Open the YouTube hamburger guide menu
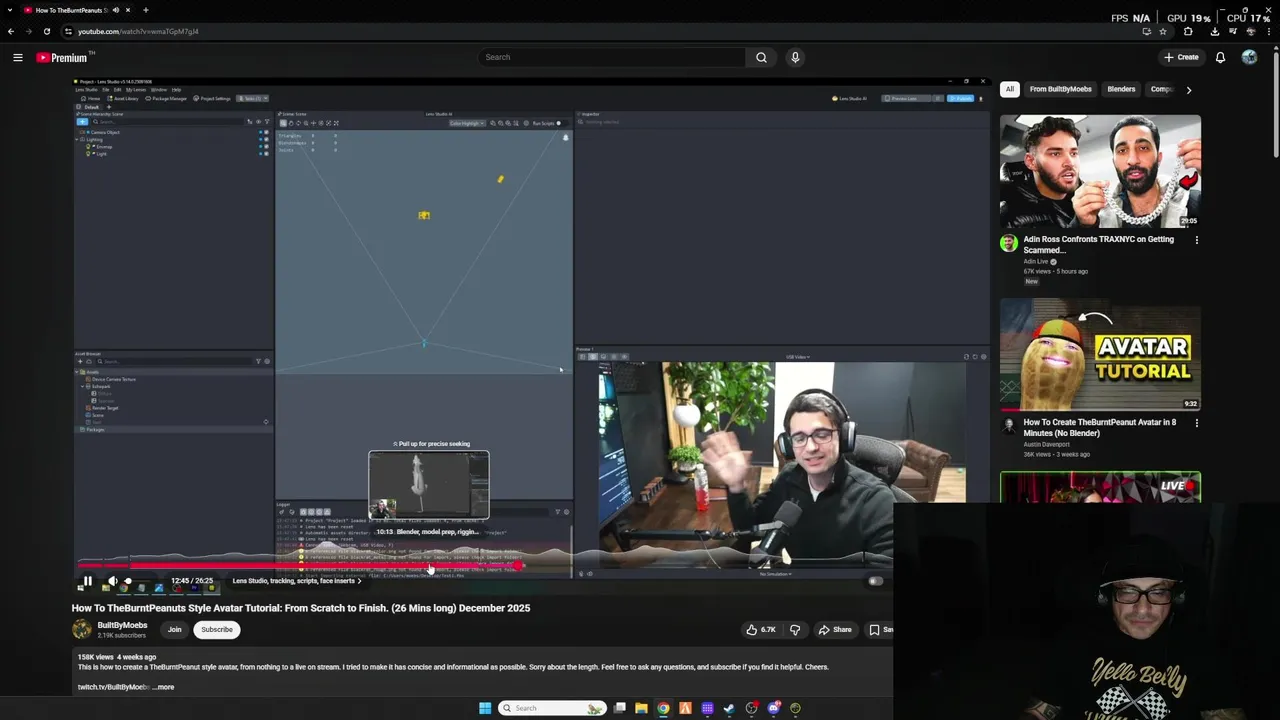The width and height of the screenshot is (1280, 720). tap(17, 57)
